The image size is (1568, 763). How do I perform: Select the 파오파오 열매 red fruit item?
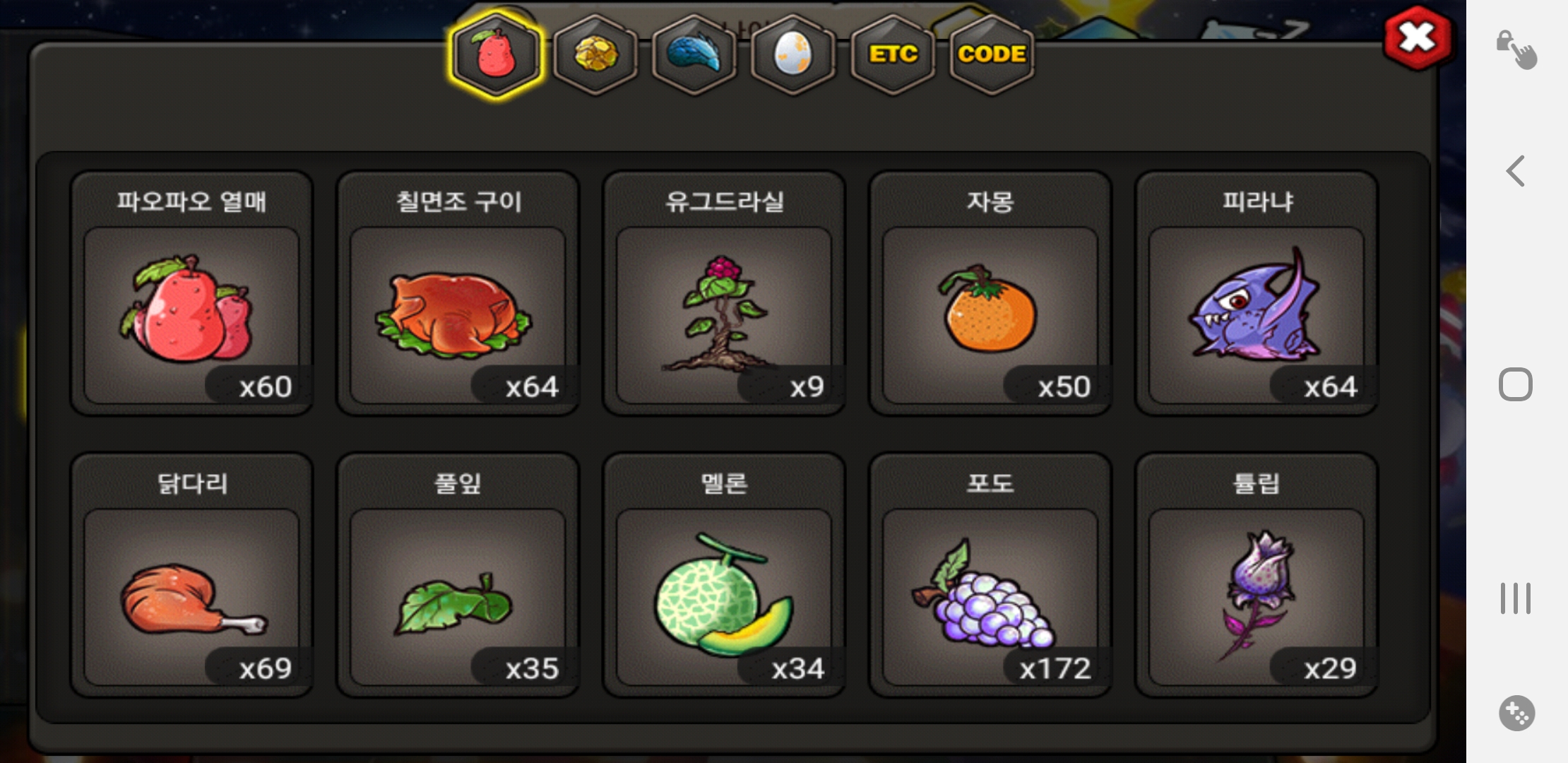click(191, 293)
